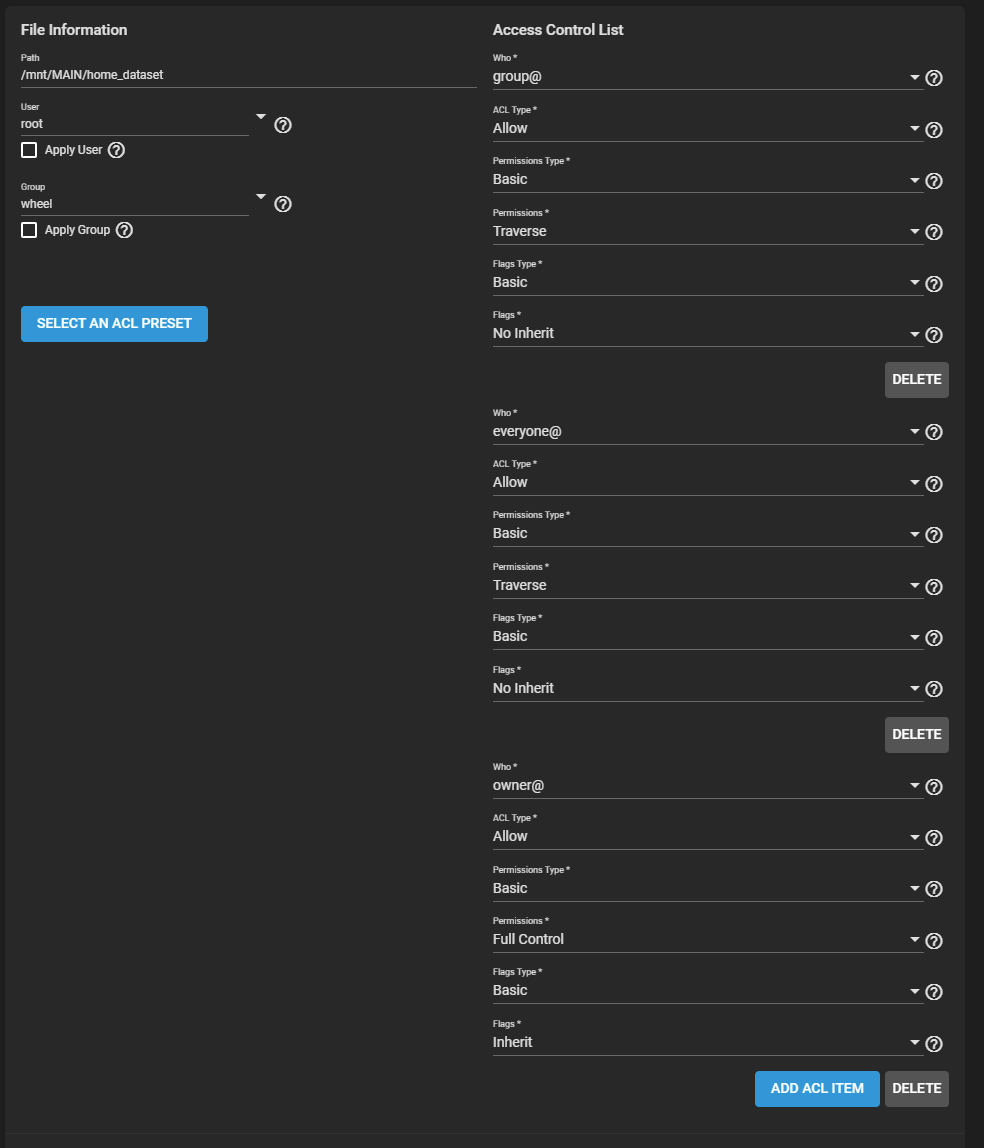Open help icon next to User field

tap(283, 125)
